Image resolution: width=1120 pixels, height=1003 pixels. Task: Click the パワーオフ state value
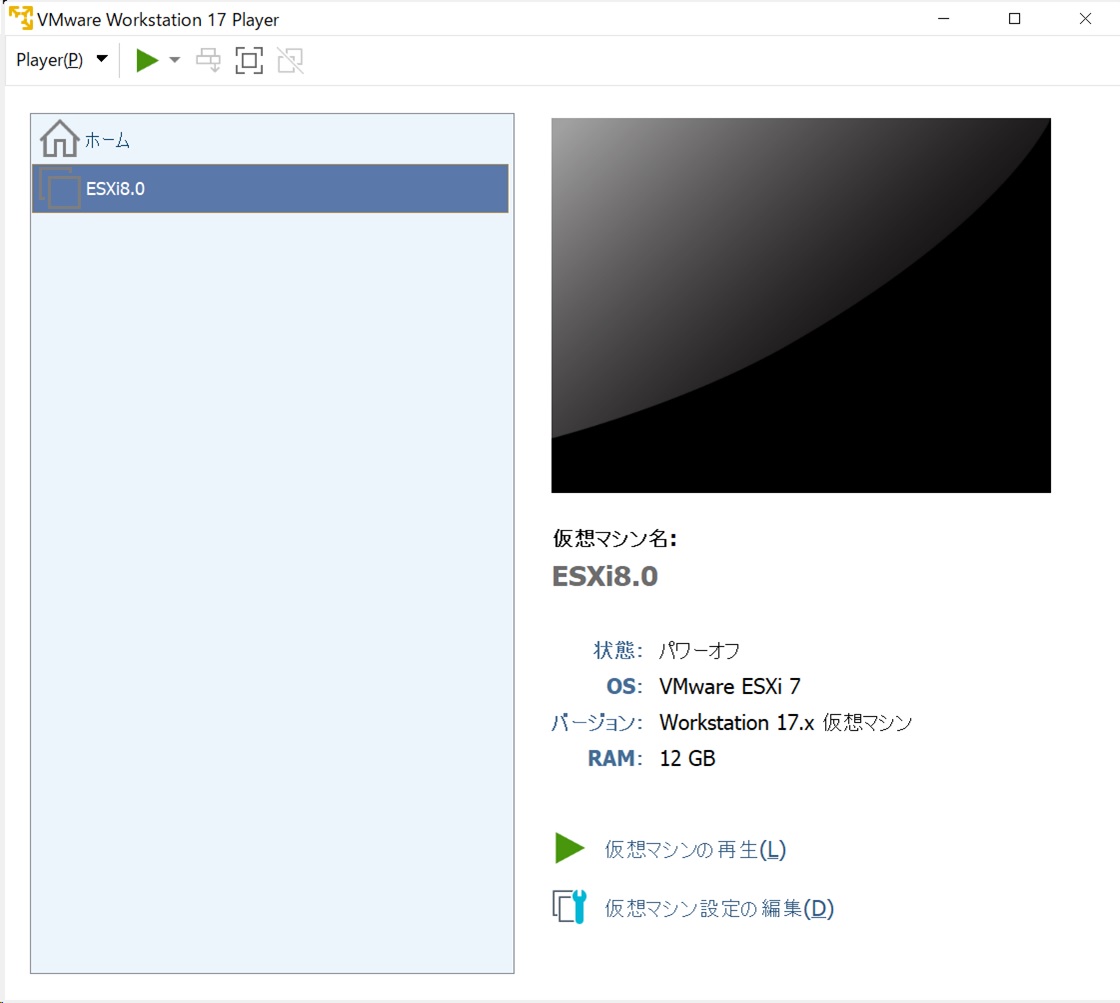coord(699,650)
